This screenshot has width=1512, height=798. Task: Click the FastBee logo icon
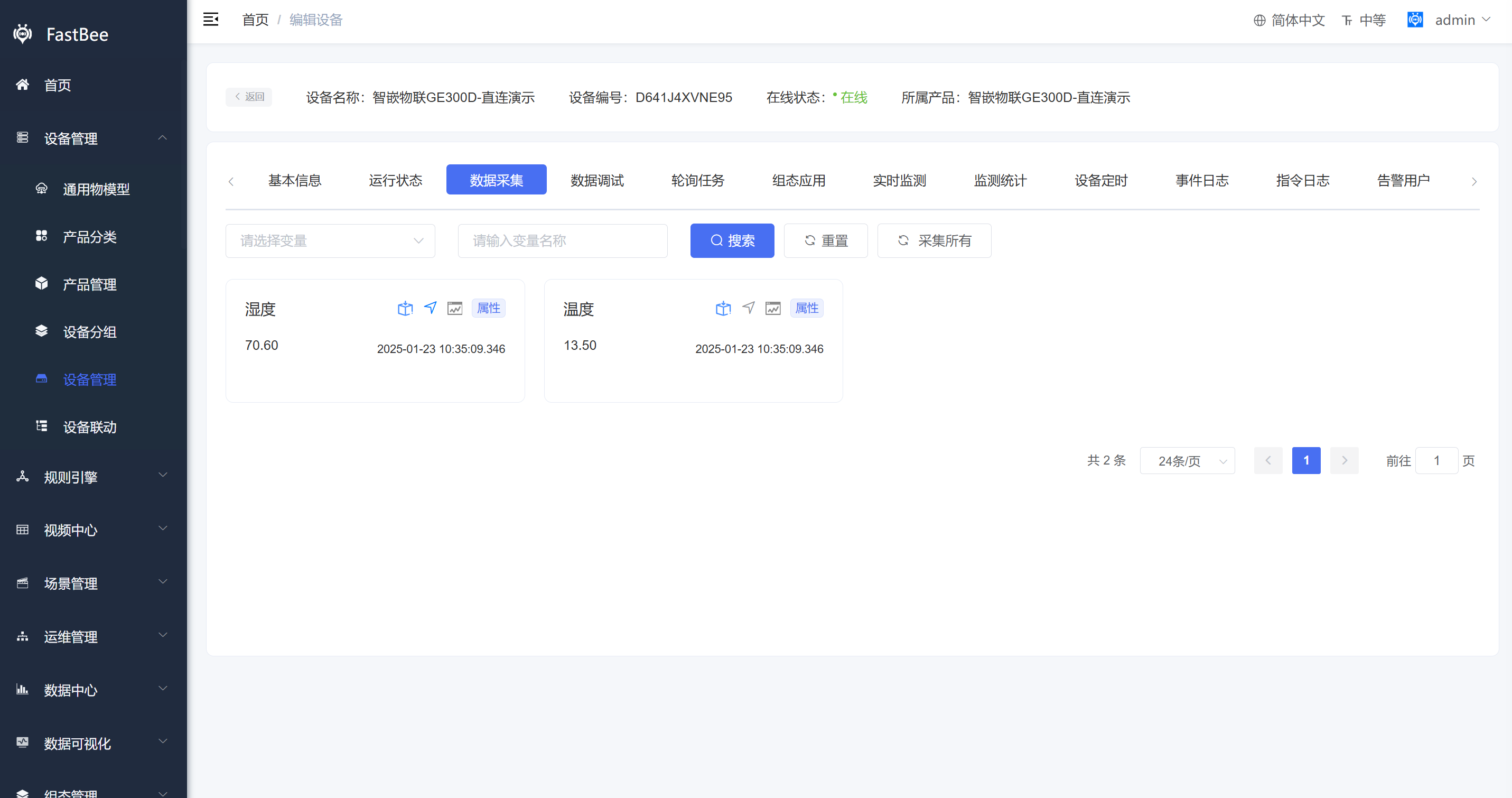pyautogui.click(x=23, y=34)
